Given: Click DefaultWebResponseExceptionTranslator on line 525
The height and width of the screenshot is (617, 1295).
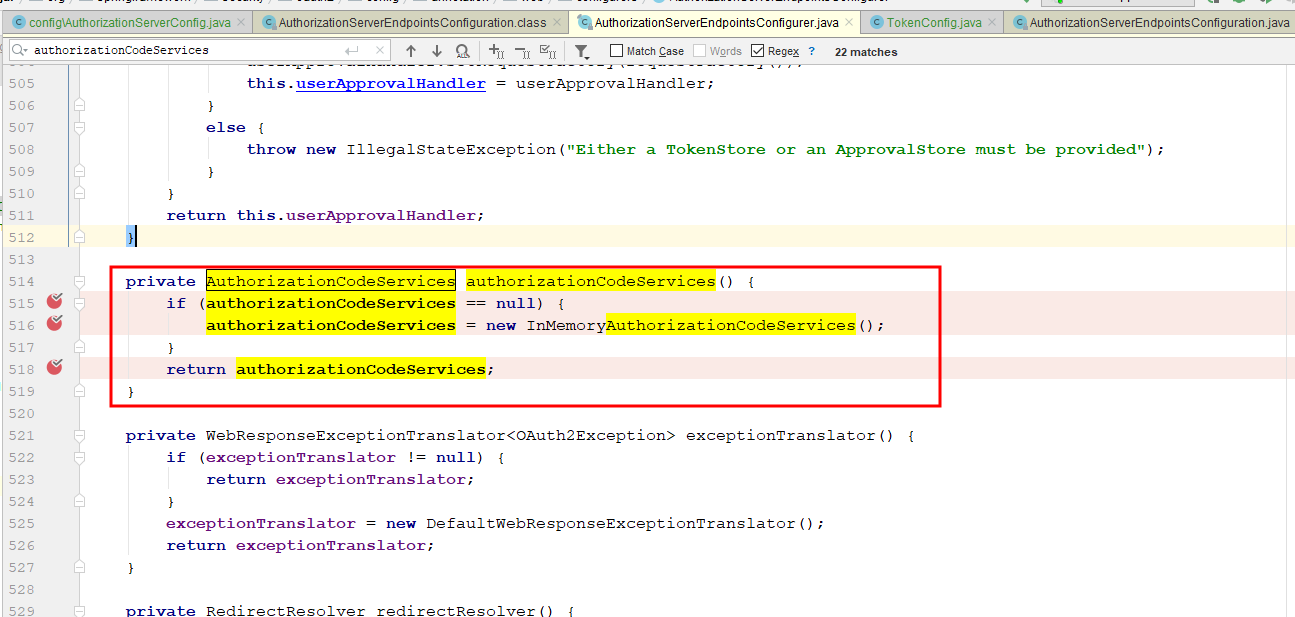Looking at the screenshot, I should pyautogui.click(x=611, y=523).
